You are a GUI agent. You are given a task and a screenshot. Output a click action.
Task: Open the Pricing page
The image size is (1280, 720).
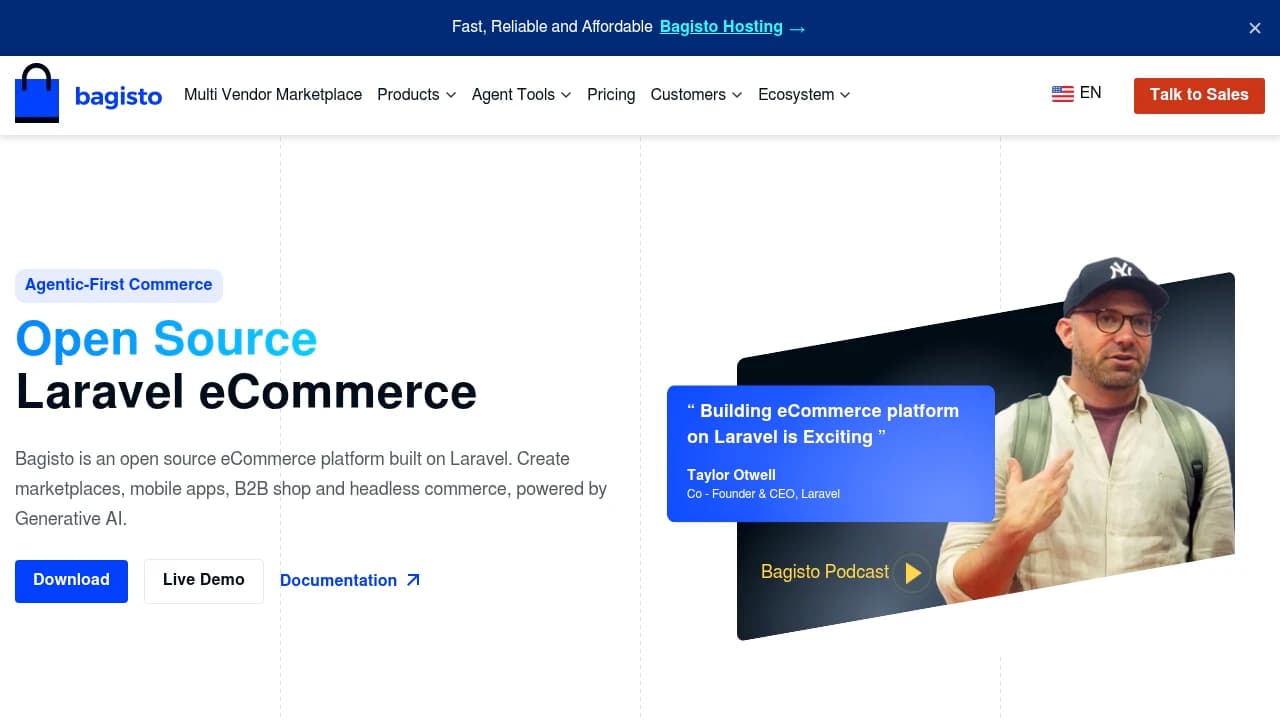611,95
